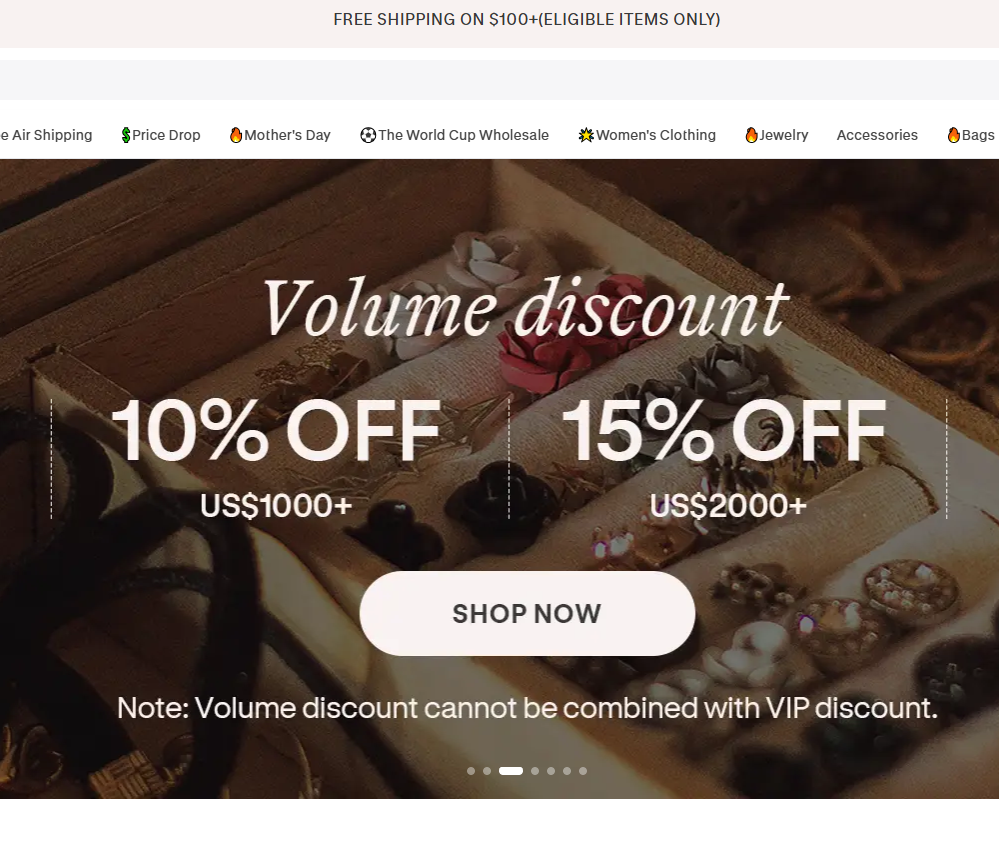
Task: Click the active third carousel indicator
Action: pyautogui.click(x=511, y=771)
